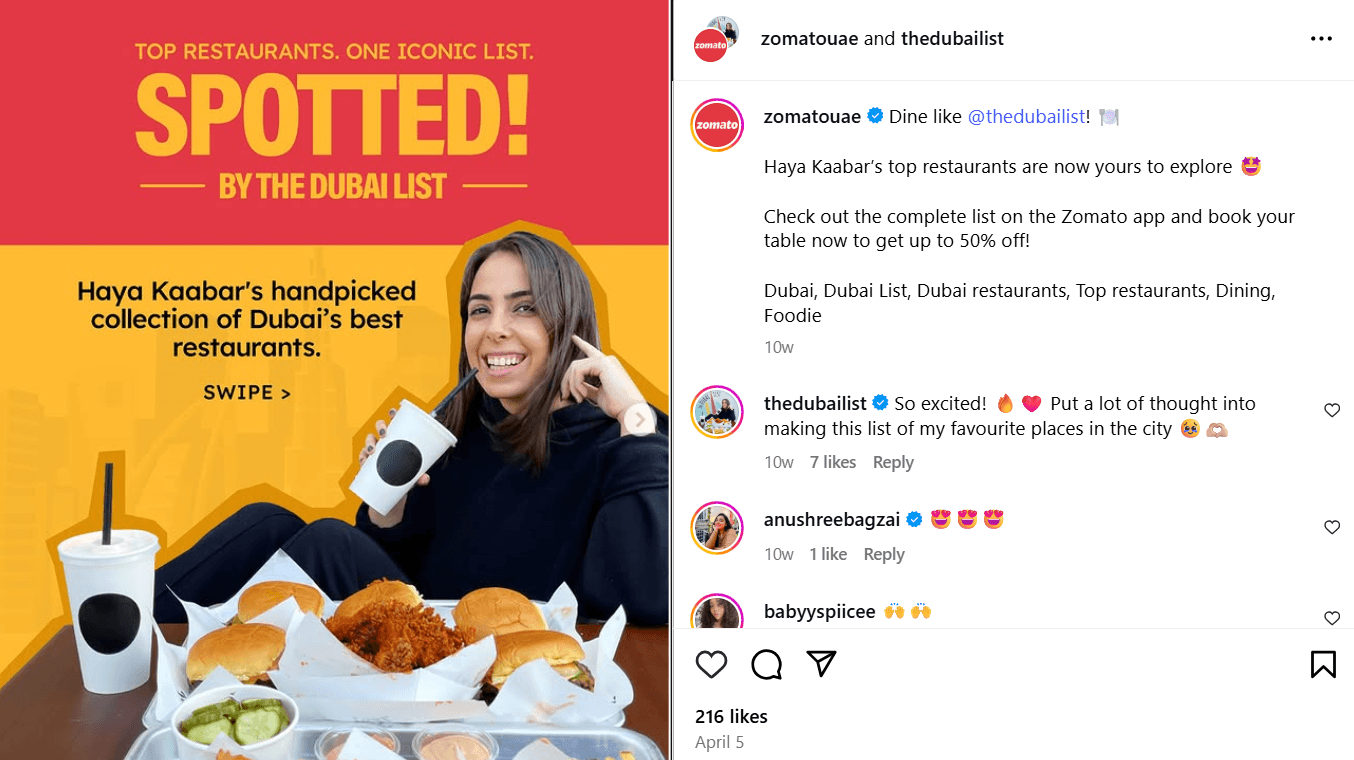
Task: Open the three-dot more options menu
Action: point(1321,39)
